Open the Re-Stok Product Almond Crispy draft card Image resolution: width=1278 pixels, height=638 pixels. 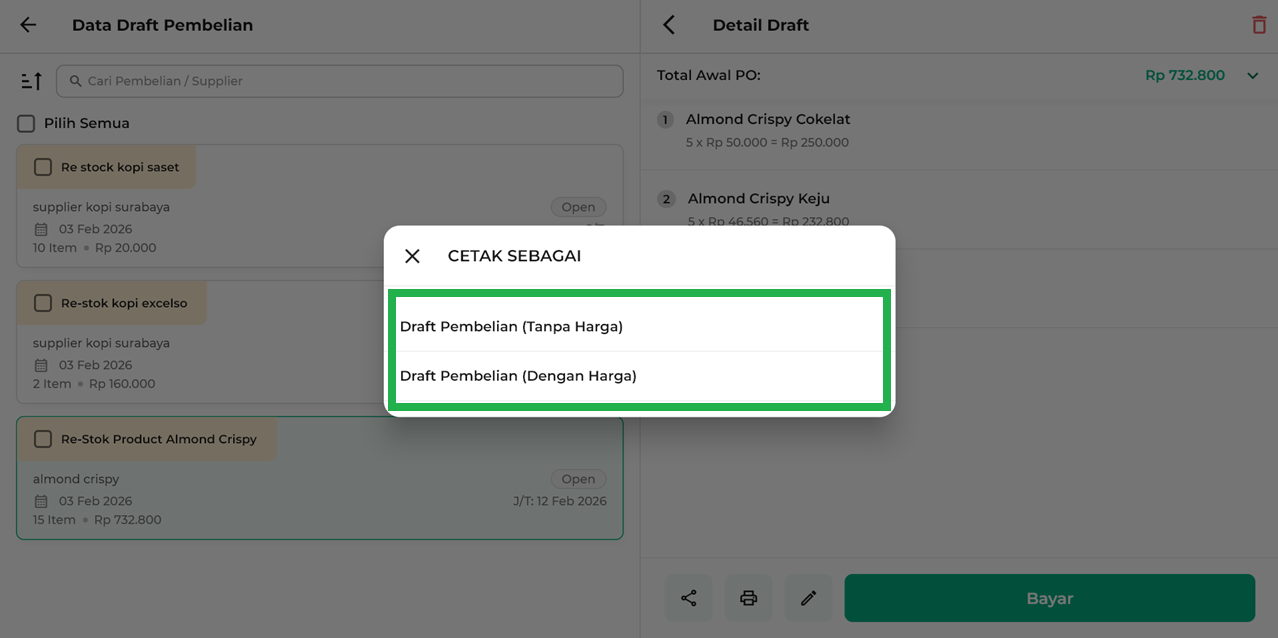pyautogui.click(x=320, y=478)
